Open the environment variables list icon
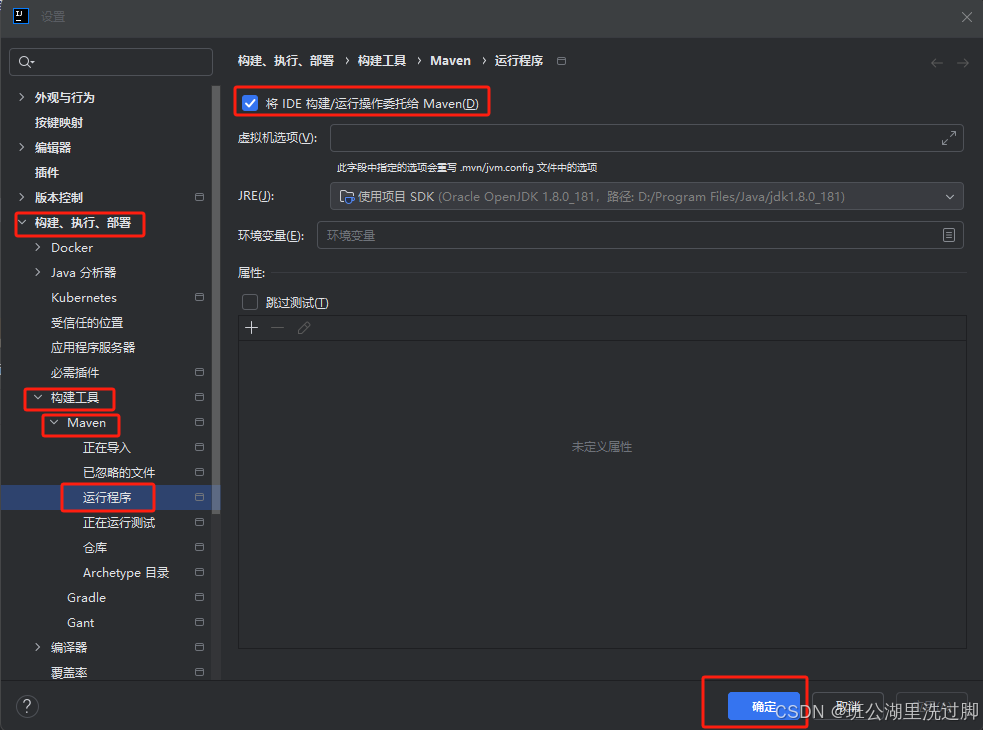The width and height of the screenshot is (983, 730). pyautogui.click(x=949, y=235)
